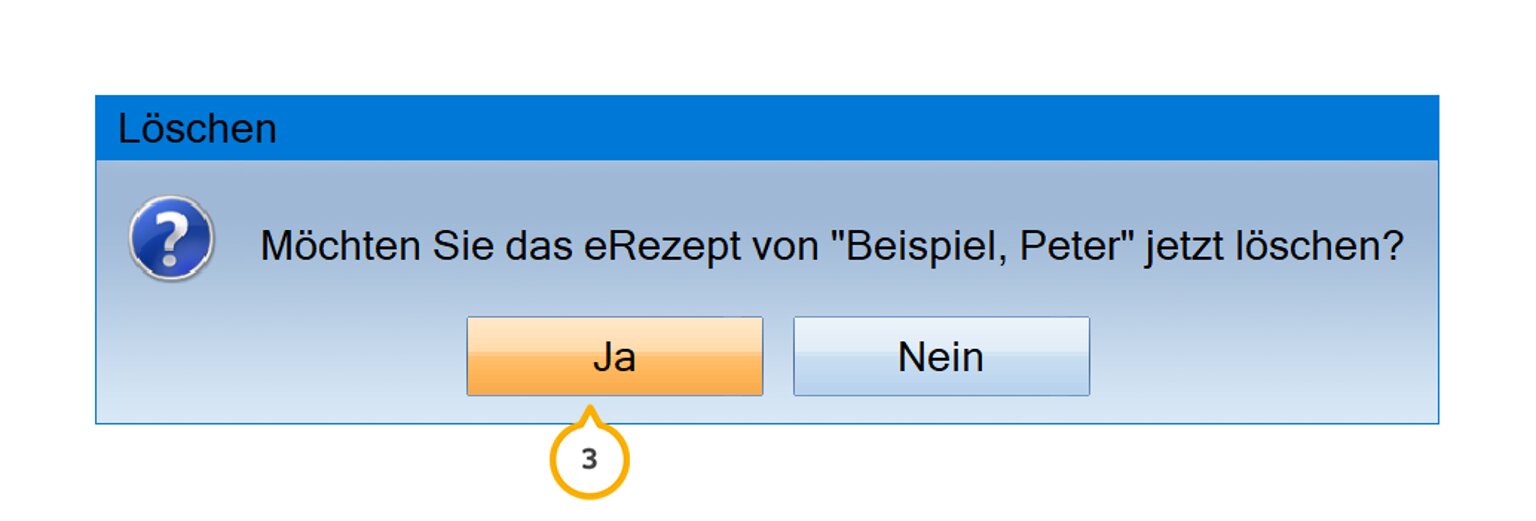Click the yellow circle labeled 3

pyautogui.click(x=590, y=460)
